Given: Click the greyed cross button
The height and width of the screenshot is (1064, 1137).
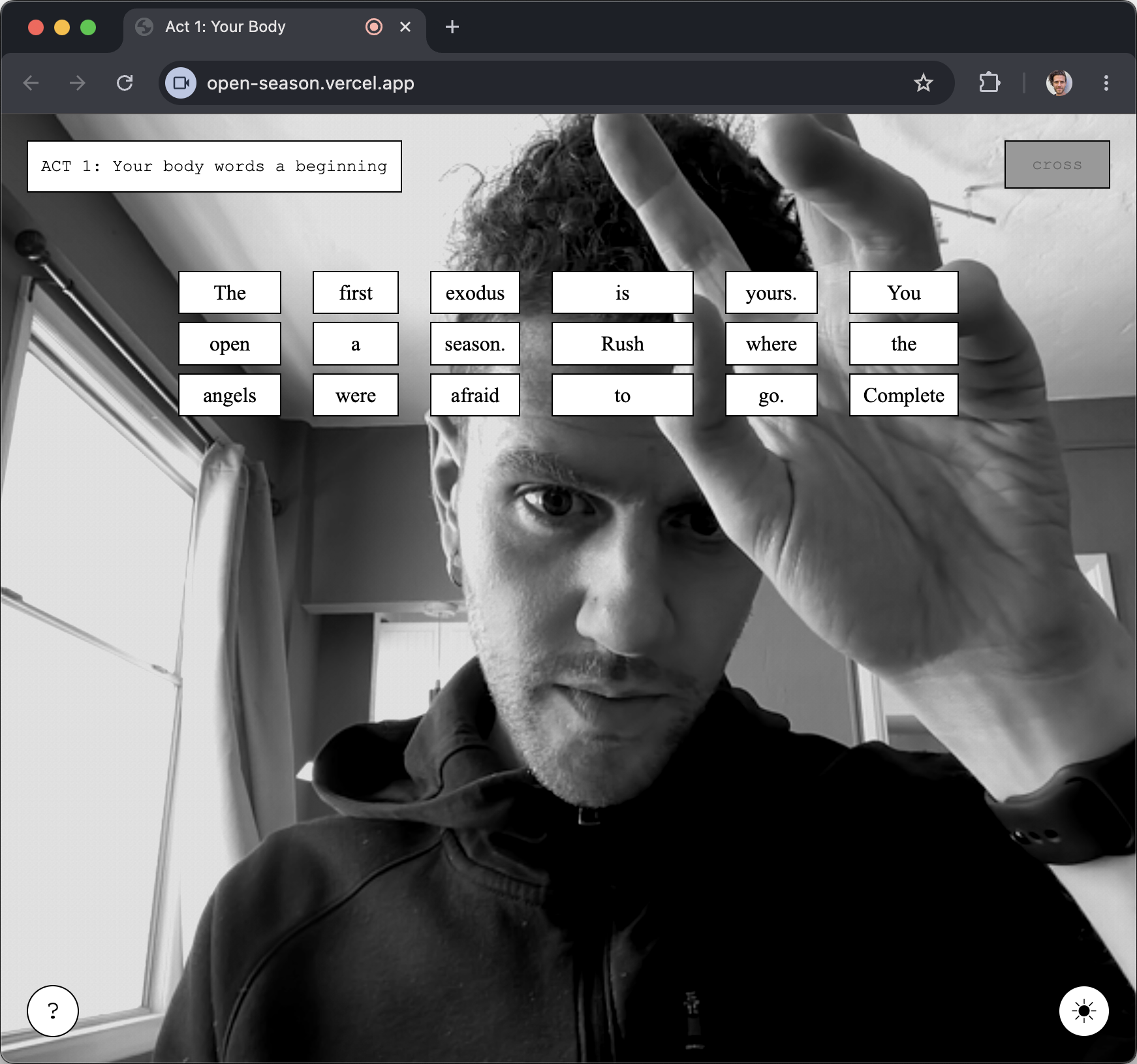Looking at the screenshot, I should click(x=1057, y=164).
